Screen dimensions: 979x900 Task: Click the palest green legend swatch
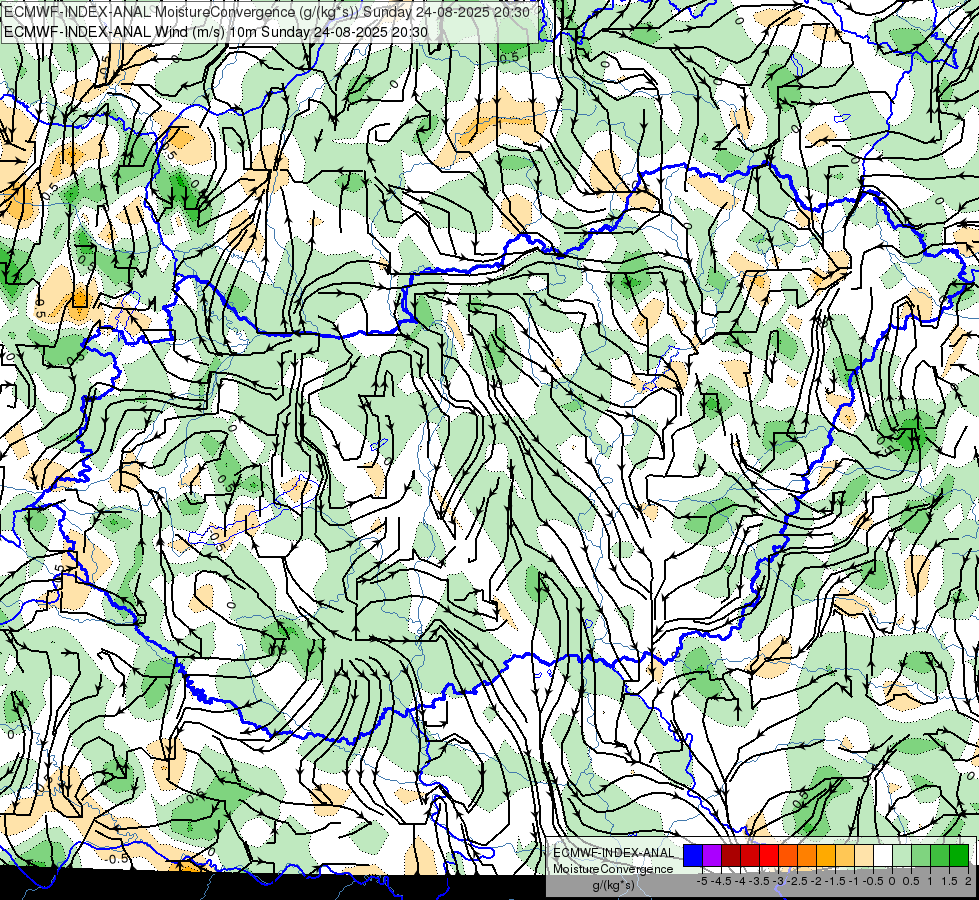pos(902,855)
